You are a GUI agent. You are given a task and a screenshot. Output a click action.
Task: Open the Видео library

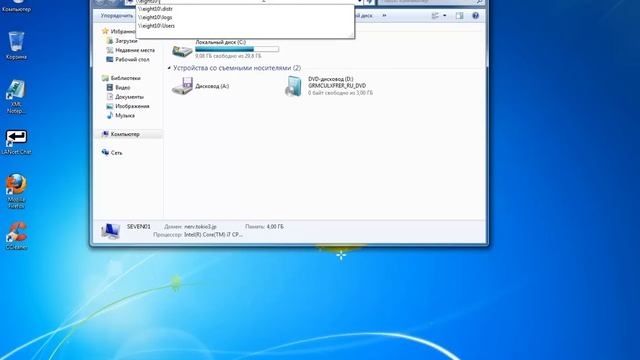[x=122, y=87]
